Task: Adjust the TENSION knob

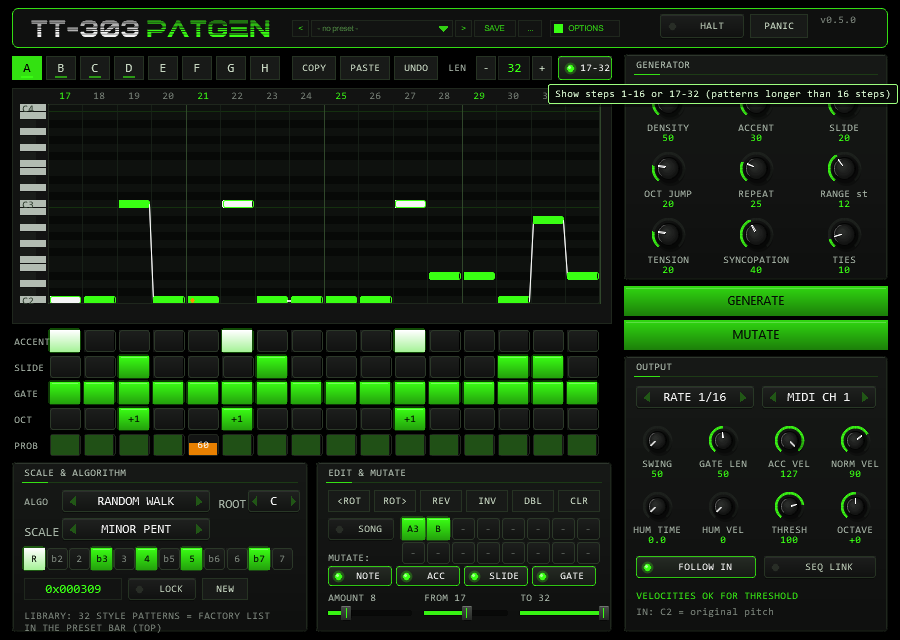Action: coord(668,235)
